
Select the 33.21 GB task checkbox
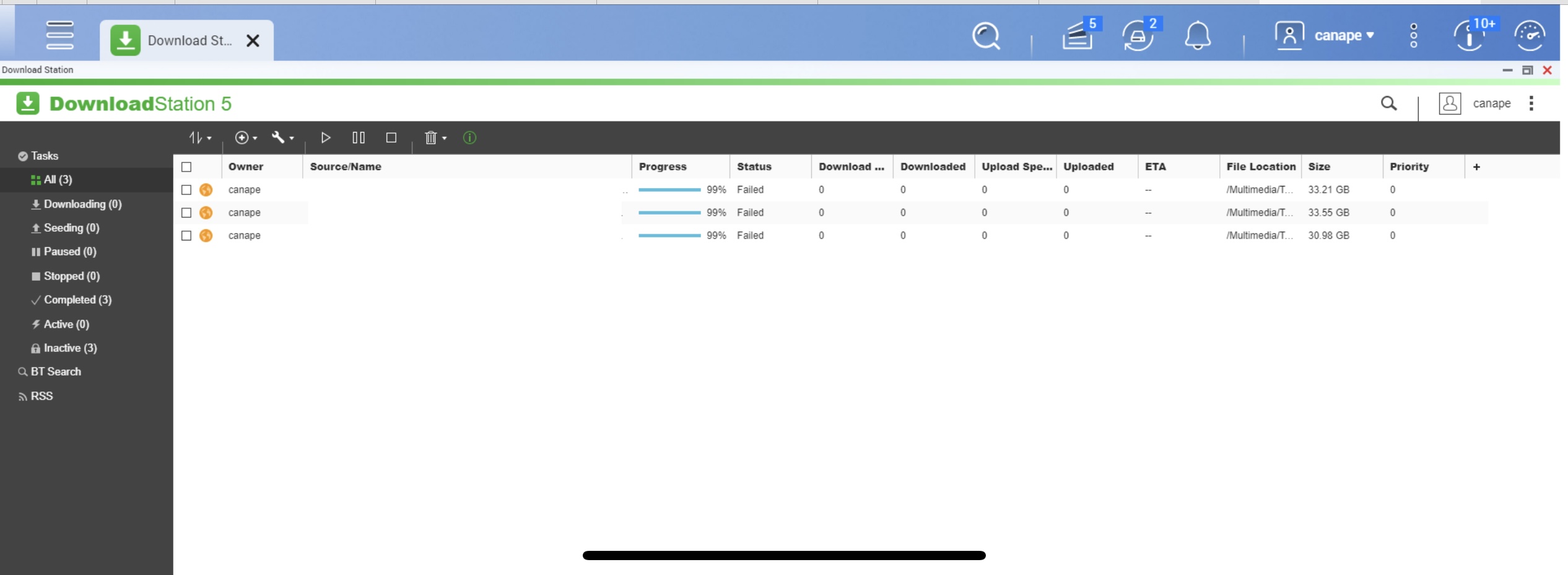(x=186, y=190)
